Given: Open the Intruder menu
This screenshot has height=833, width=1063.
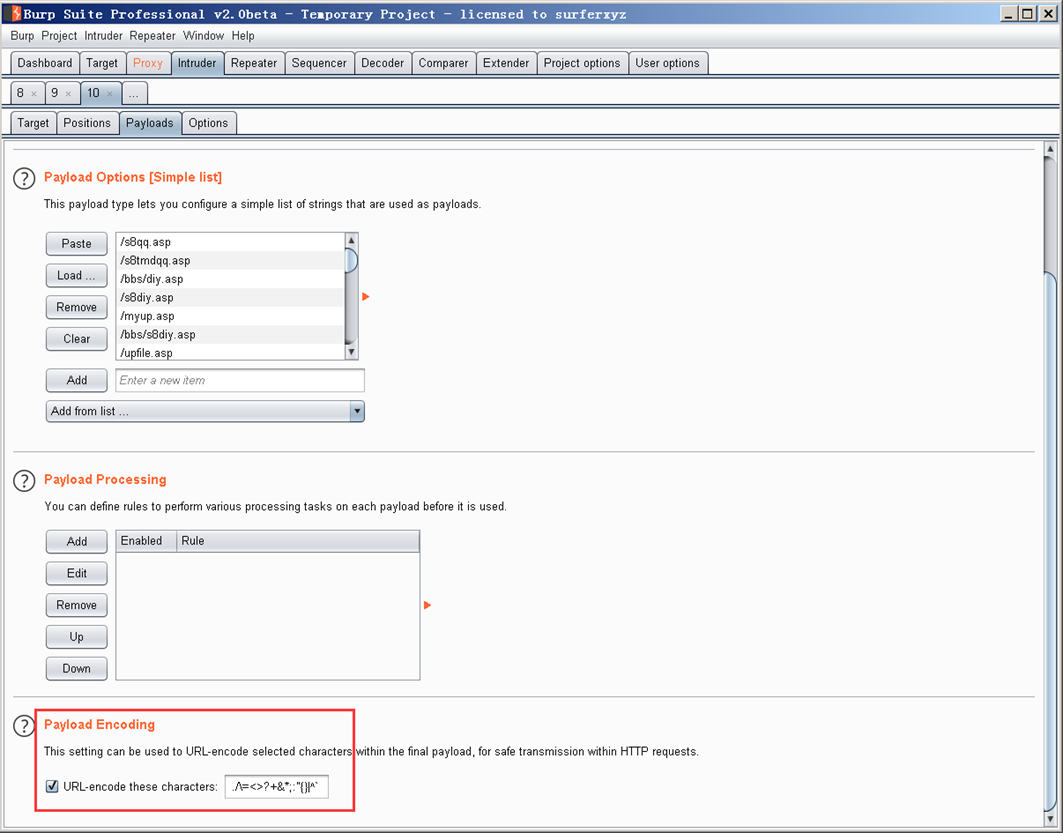Looking at the screenshot, I should (103, 36).
